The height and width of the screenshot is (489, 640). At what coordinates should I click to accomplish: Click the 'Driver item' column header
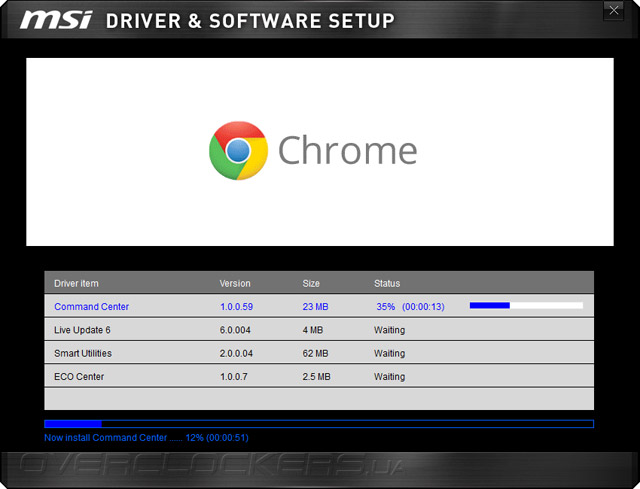click(76, 283)
